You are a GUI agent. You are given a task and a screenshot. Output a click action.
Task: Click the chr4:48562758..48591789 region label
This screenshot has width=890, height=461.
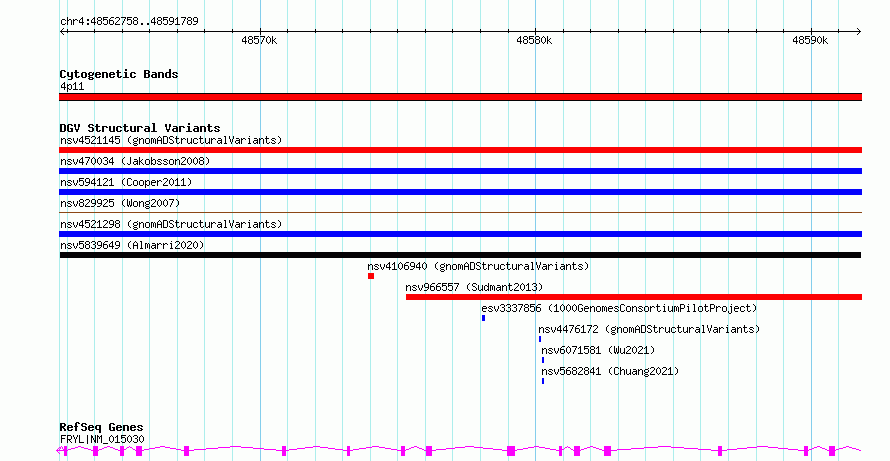click(x=129, y=22)
